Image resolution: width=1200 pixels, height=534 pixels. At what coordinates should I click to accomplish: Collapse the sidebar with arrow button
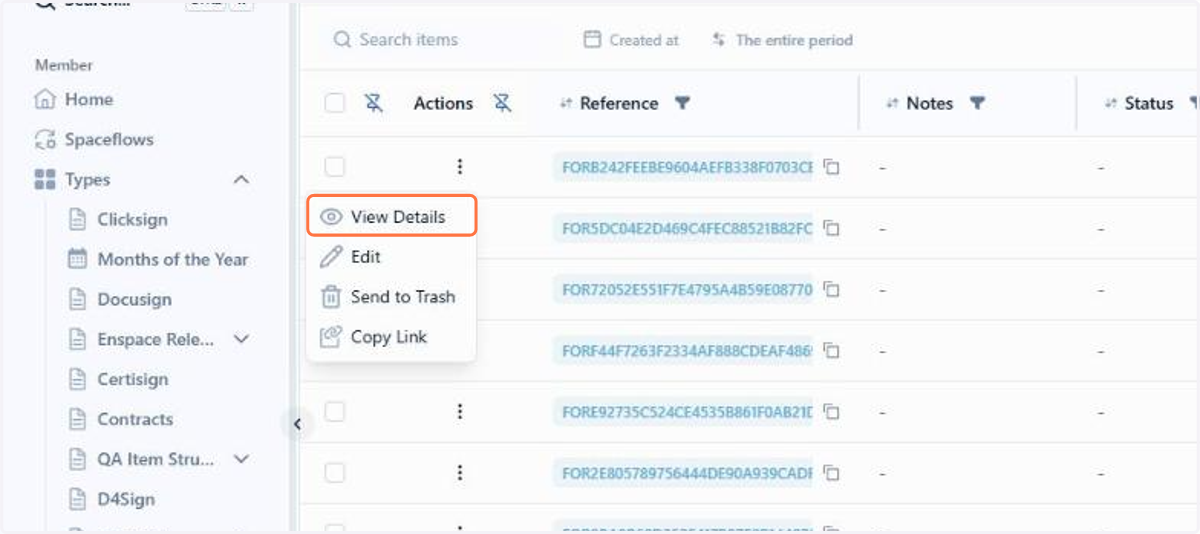pos(297,424)
